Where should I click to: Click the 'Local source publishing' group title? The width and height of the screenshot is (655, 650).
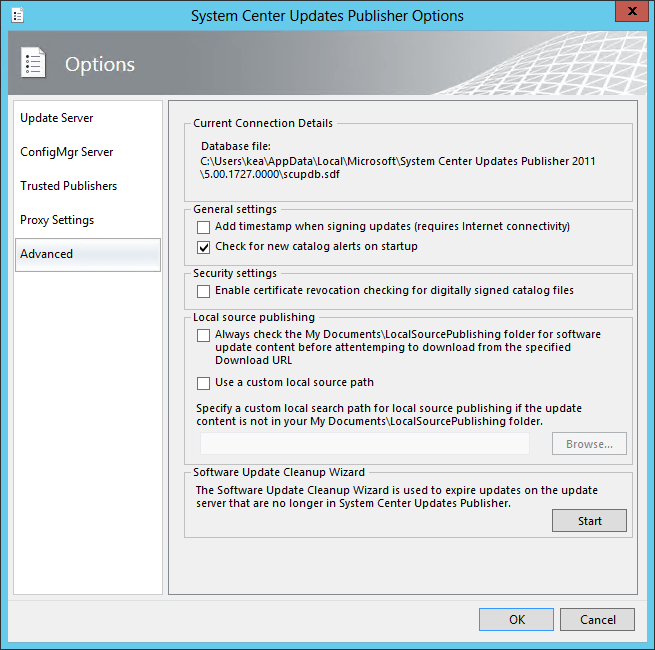[x=254, y=317]
